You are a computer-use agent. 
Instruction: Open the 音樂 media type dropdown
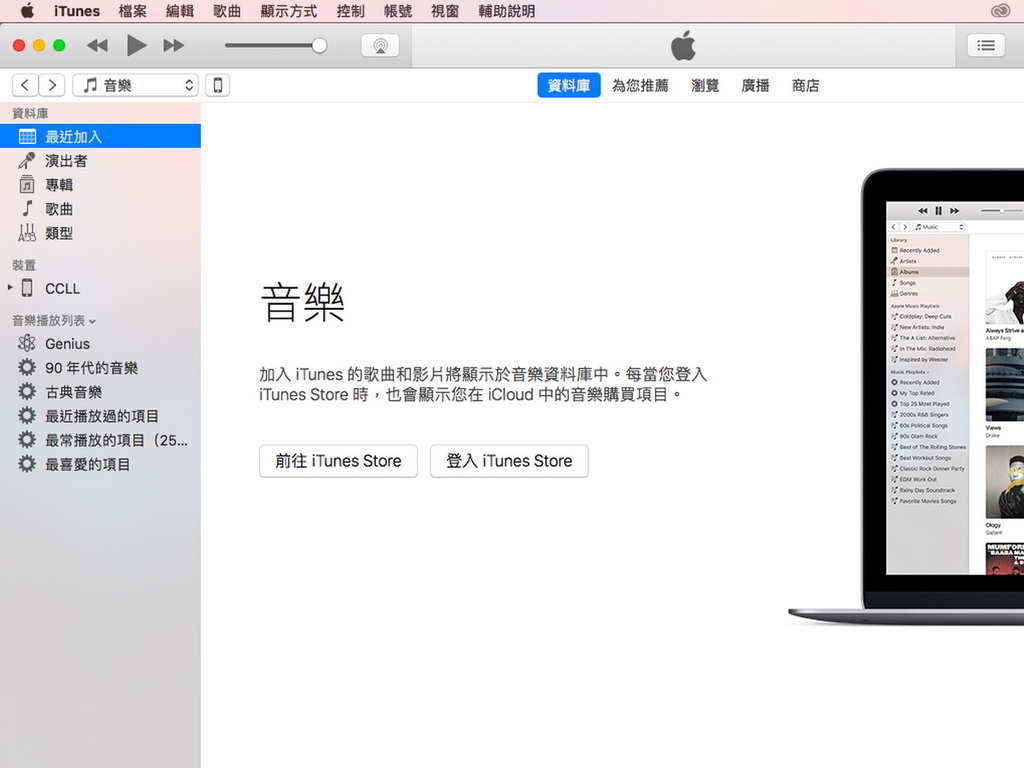[x=136, y=85]
